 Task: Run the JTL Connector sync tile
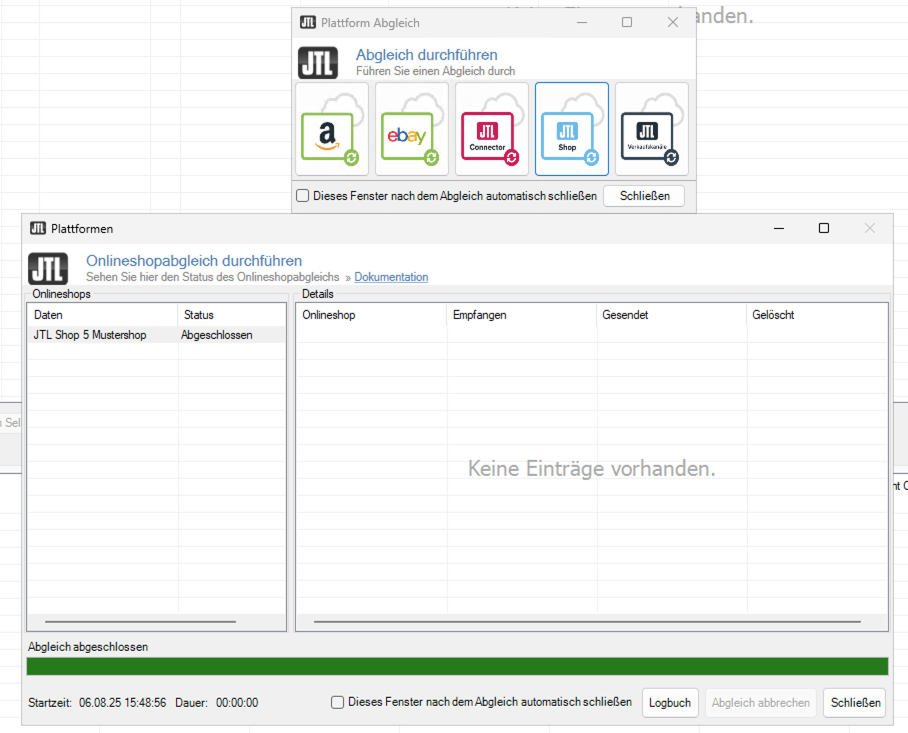coord(492,129)
